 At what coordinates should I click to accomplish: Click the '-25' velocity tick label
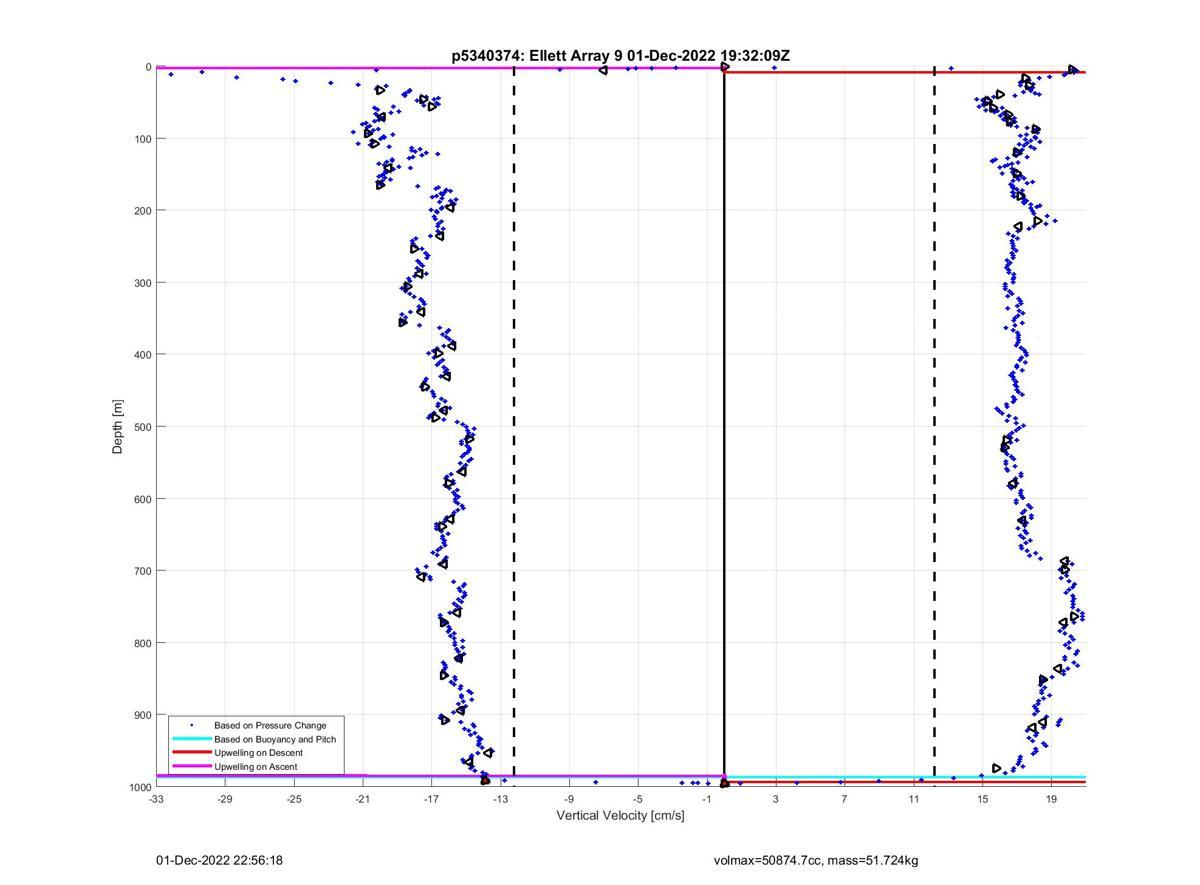click(294, 799)
